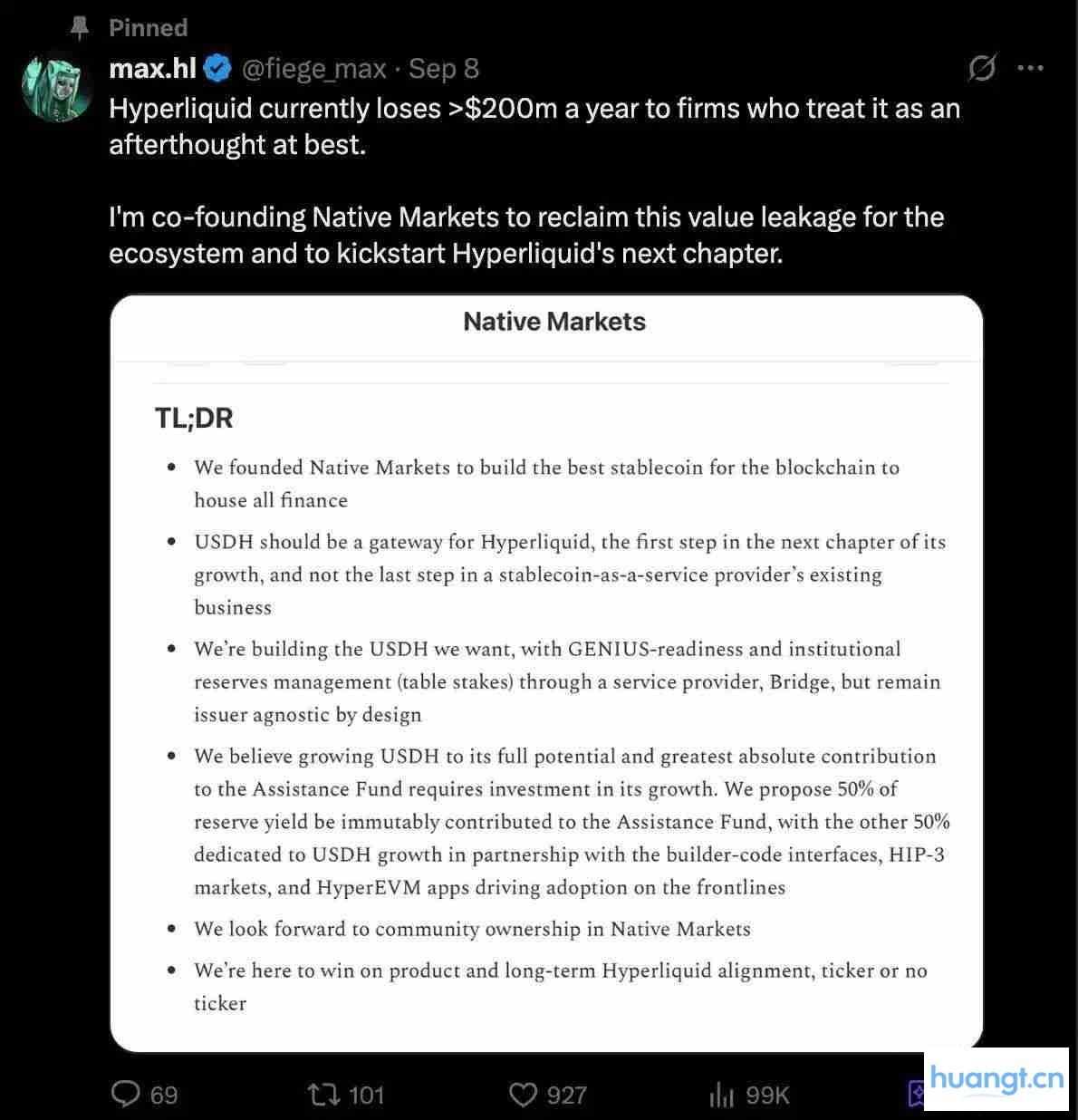Click the crossed-circle Grok icon near the top right
This screenshot has height=1120, width=1078.
pos(983,67)
